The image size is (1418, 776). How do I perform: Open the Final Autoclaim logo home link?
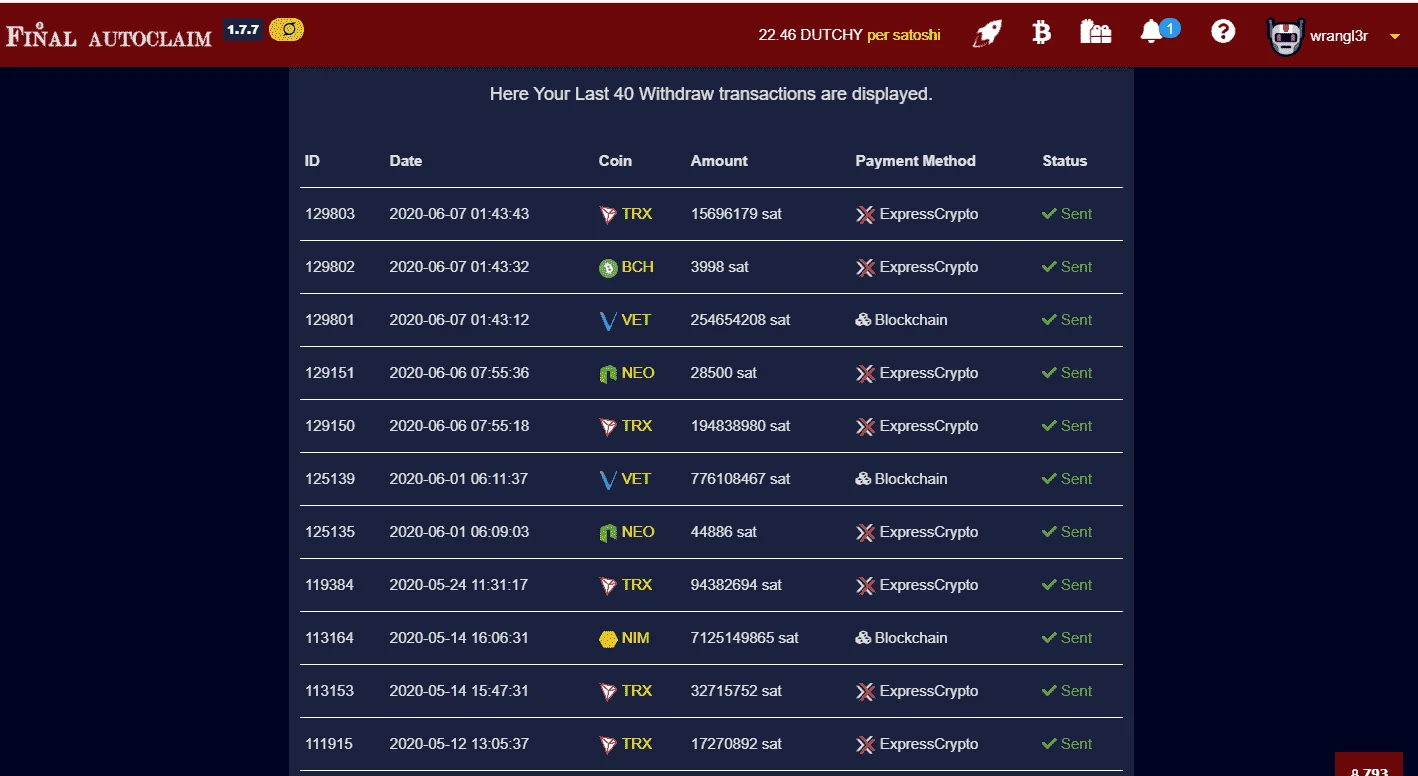pyautogui.click(x=109, y=36)
